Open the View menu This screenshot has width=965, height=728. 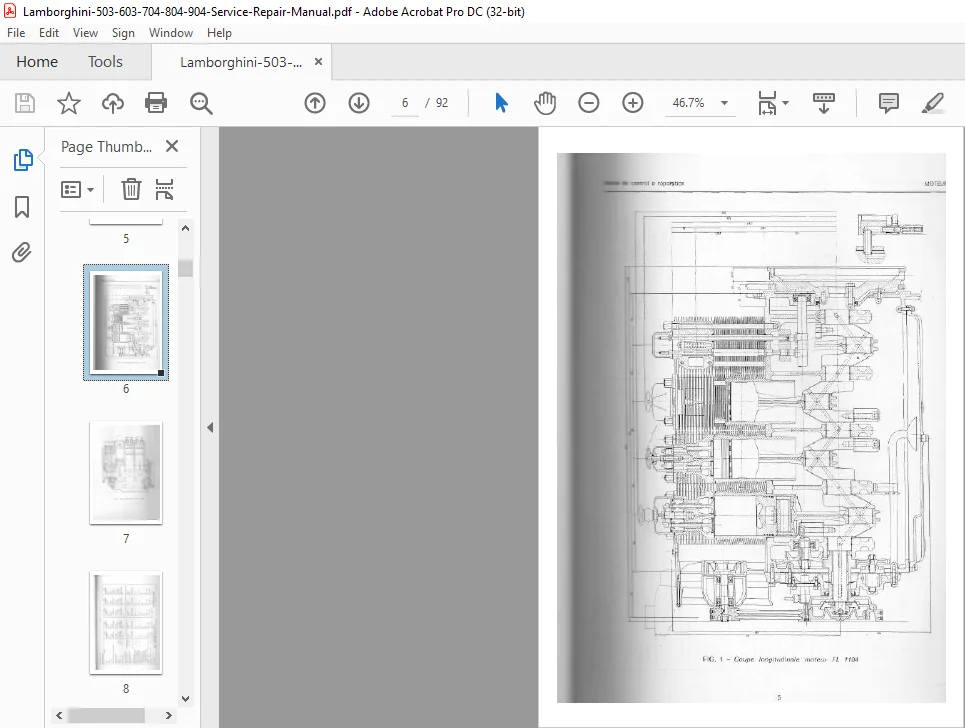(x=85, y=33)
